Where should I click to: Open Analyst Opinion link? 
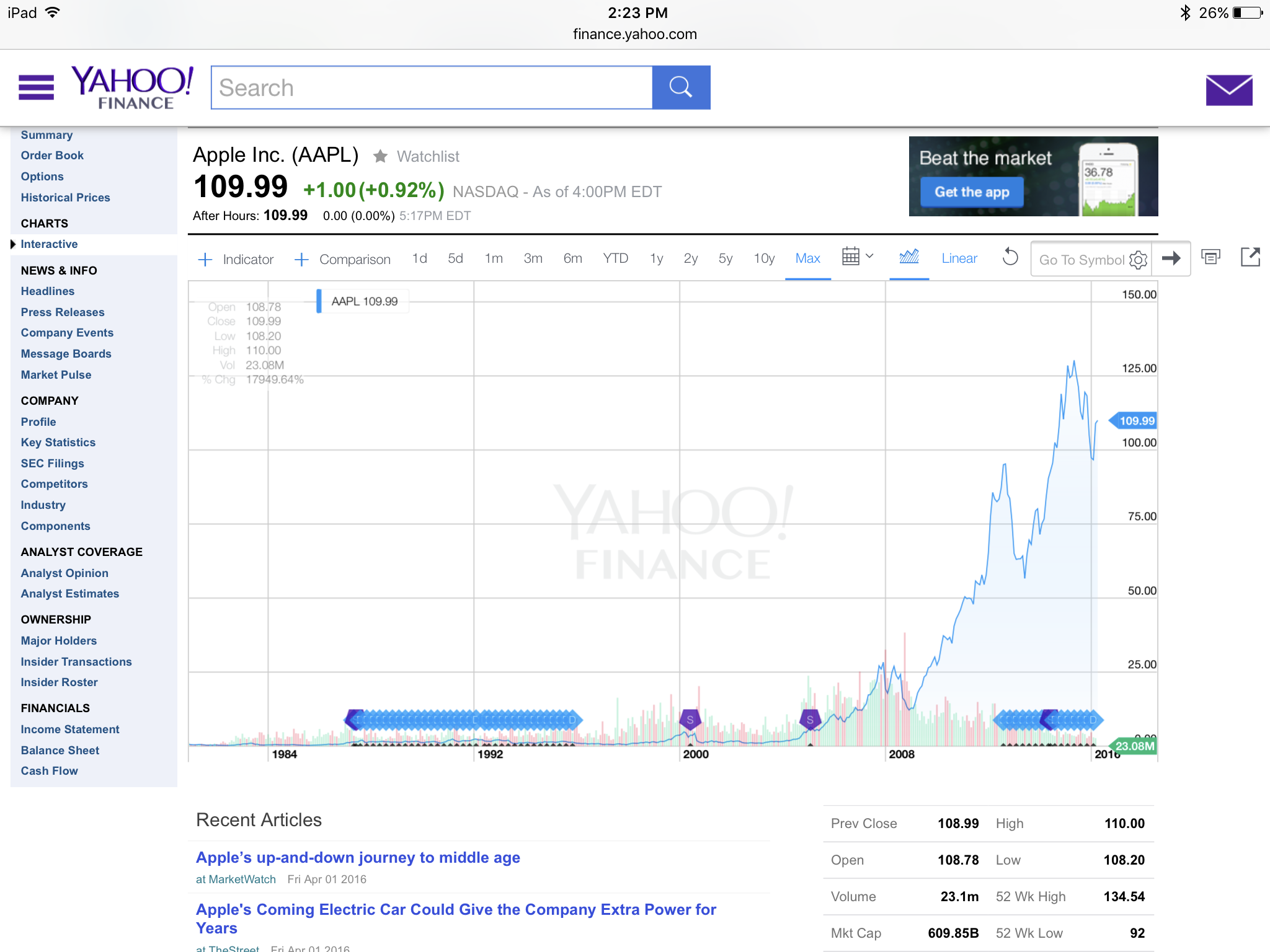(64, 573)
